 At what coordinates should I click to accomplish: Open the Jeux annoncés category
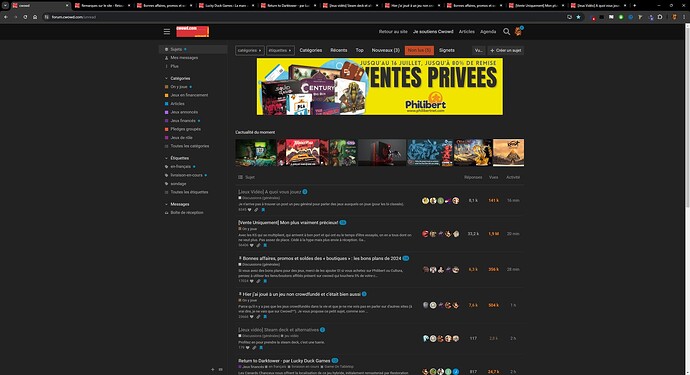click(x=181, y=112)
